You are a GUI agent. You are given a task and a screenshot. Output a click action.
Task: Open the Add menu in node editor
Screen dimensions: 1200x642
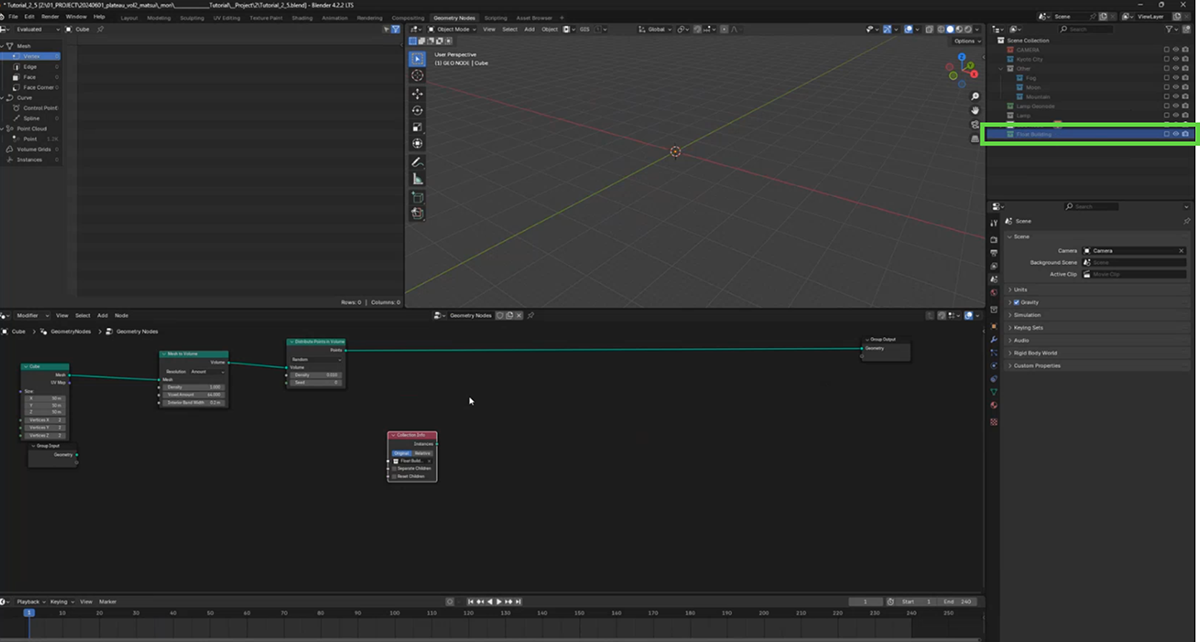(102, 315)
